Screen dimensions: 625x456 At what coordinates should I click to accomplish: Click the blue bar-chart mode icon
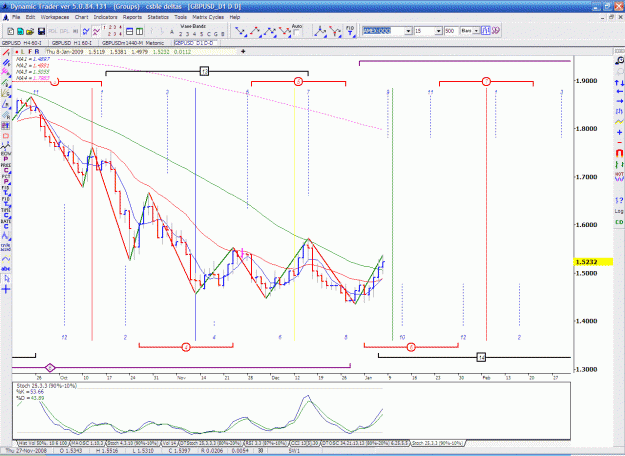click(485, 31)
